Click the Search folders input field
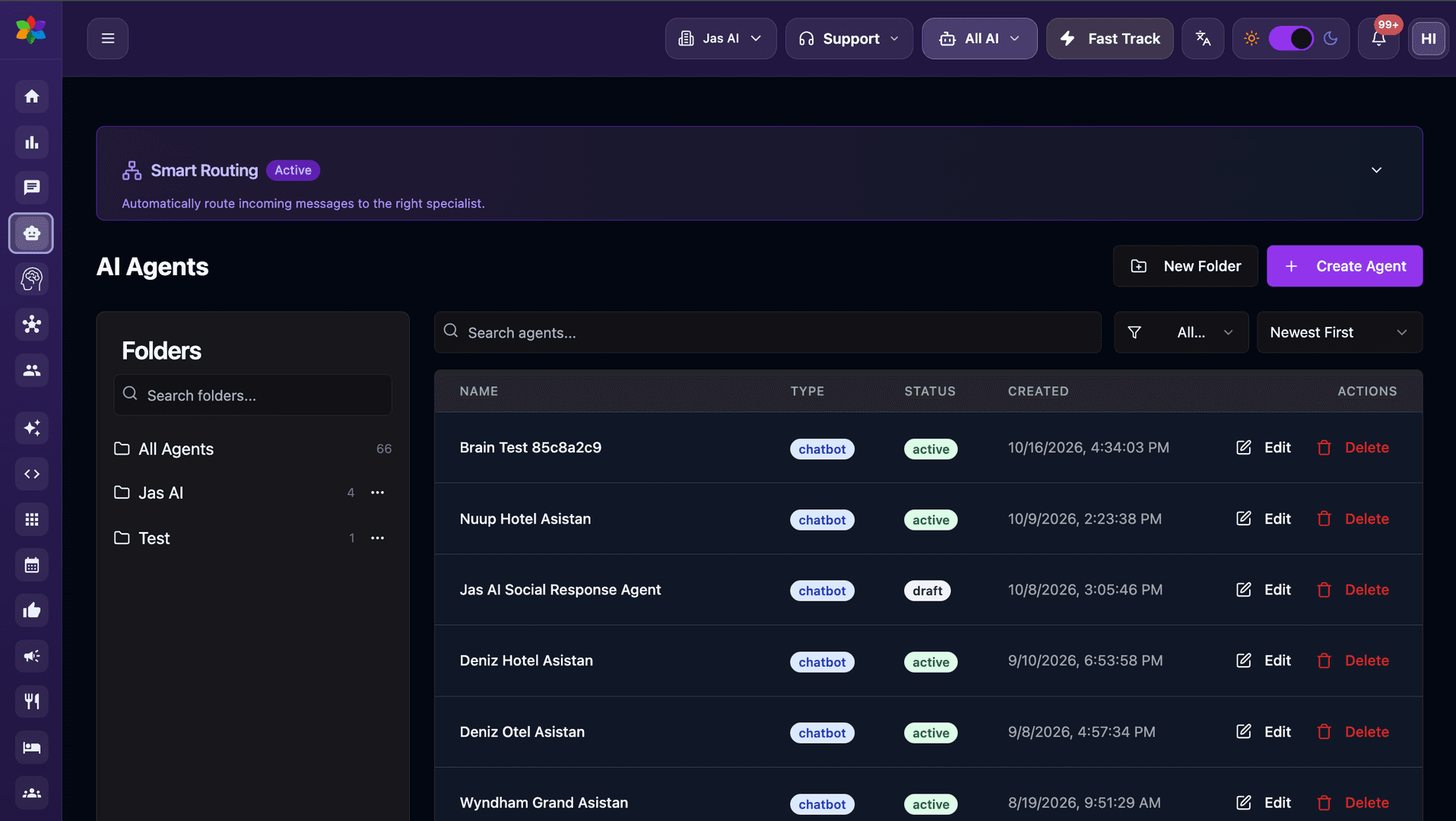This screenshot has width=1456, height=821. 252,395
